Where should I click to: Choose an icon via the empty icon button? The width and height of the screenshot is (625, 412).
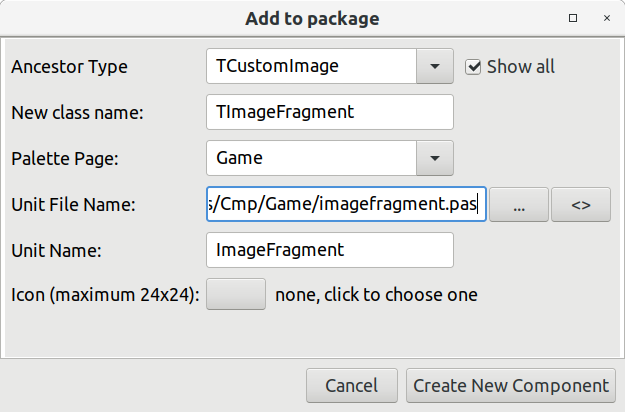click(235, 294)
